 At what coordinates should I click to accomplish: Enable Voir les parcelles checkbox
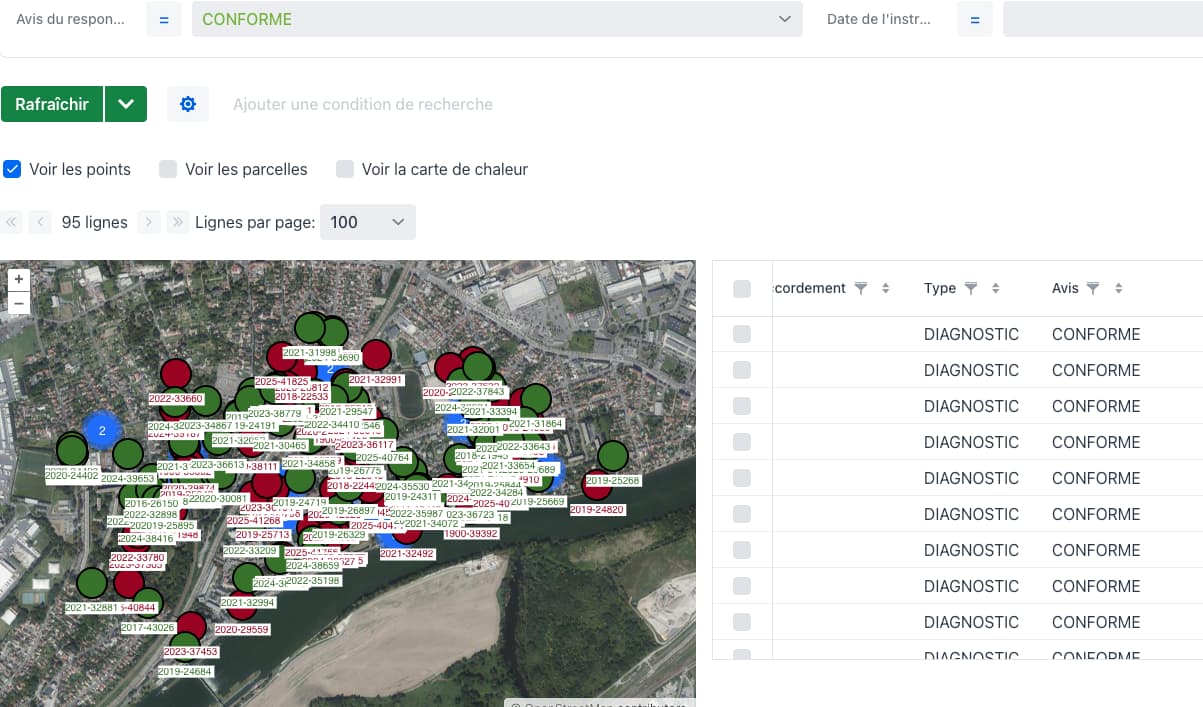point(169,169)
